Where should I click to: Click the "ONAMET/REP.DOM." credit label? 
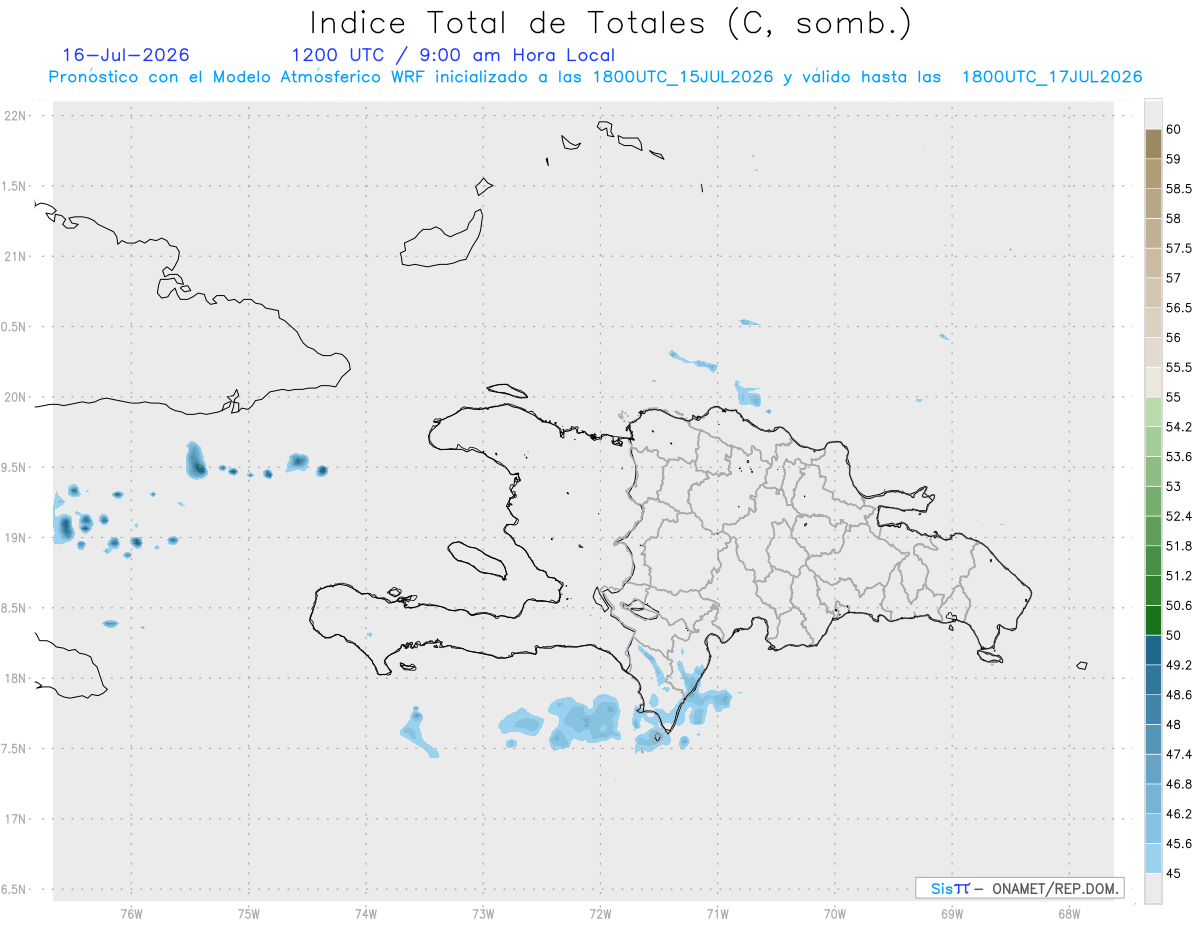pyautogui.click(x=1055, y=888)
